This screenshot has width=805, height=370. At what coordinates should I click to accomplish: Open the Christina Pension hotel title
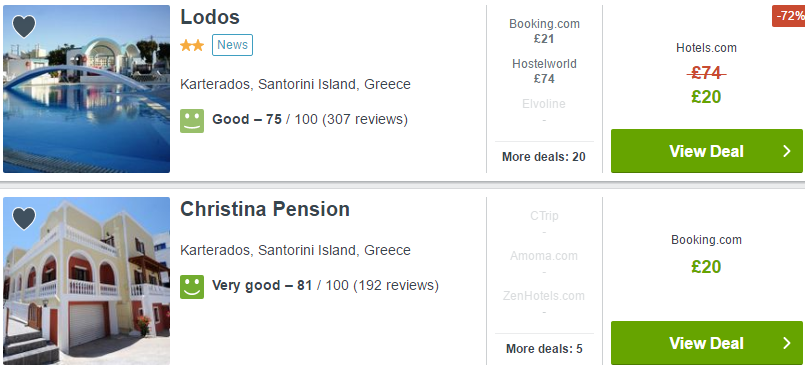click(x=265, y=209)
